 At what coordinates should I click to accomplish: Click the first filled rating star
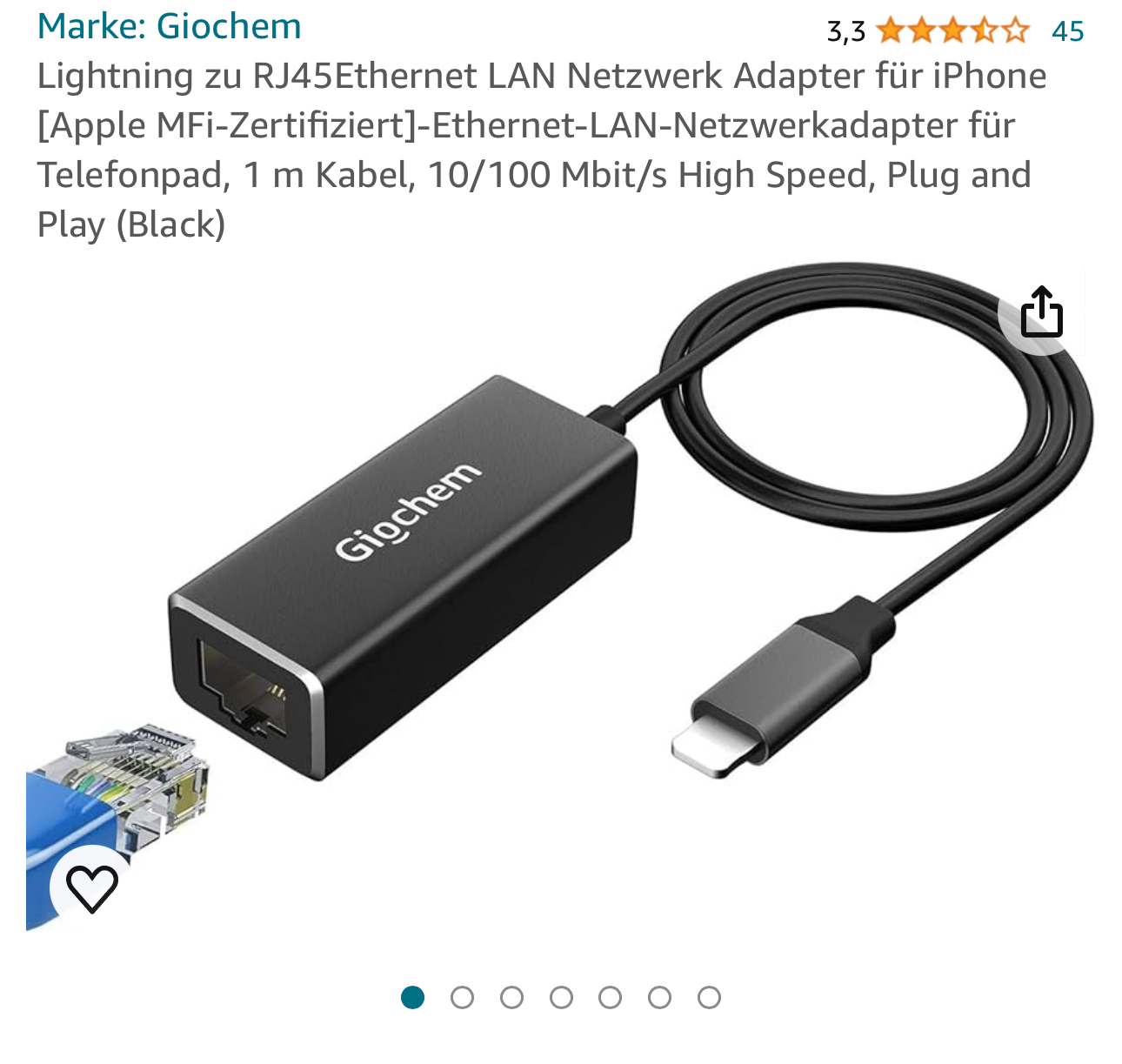[x=891, y=32]
